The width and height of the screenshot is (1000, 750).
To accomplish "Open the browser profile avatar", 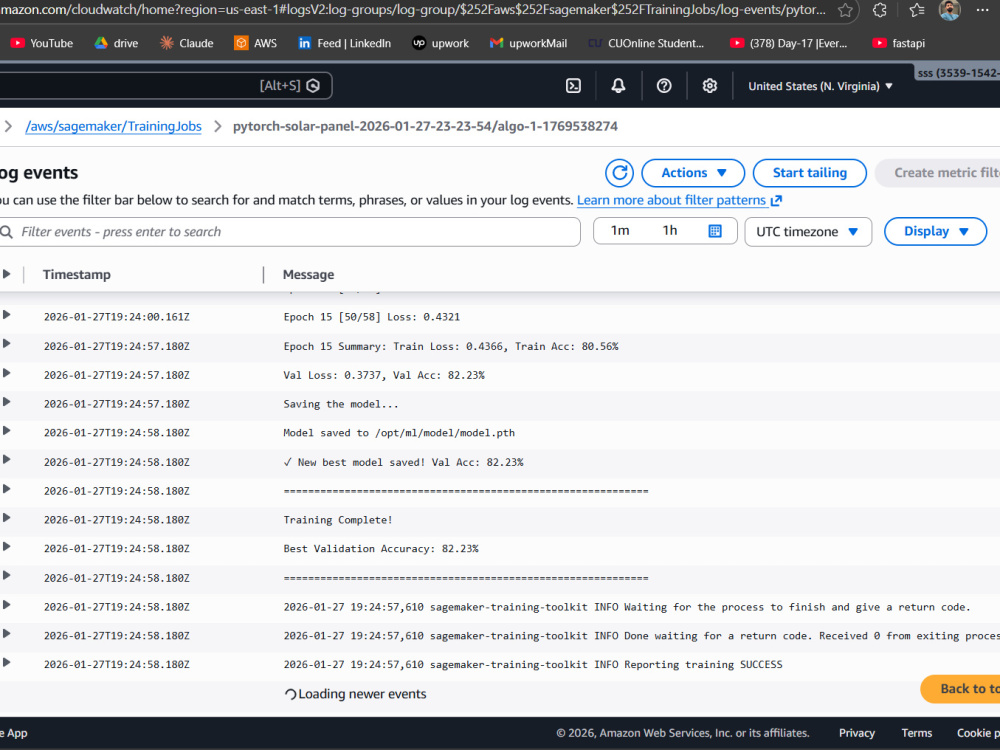I will click(950, 10).
